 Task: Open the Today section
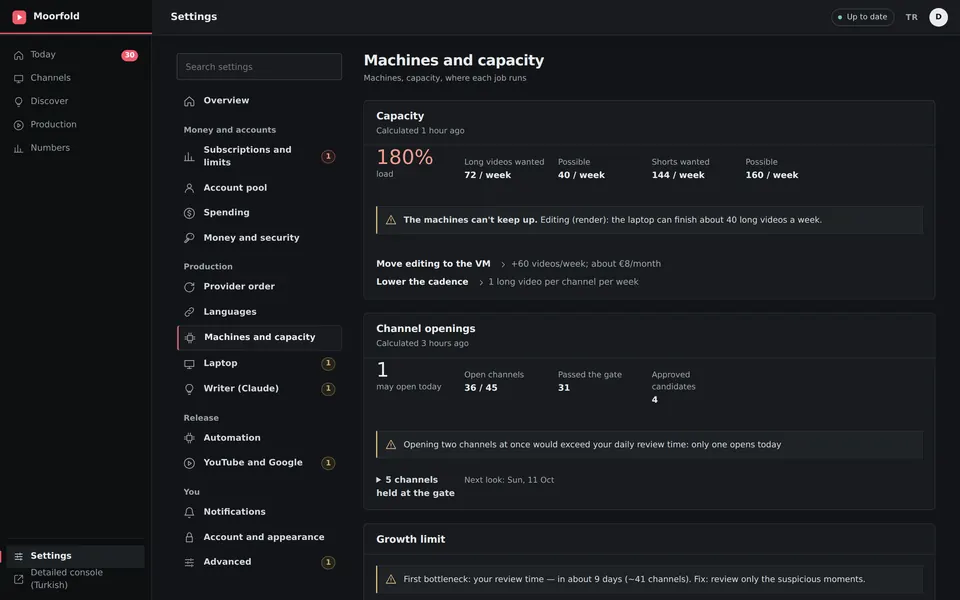75,54
